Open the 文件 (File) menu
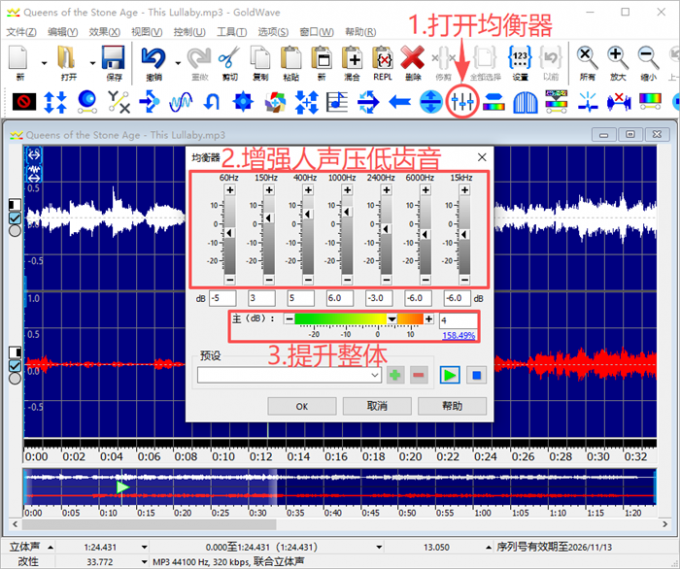This screenshot has width=680, height=569. (21, 32)
